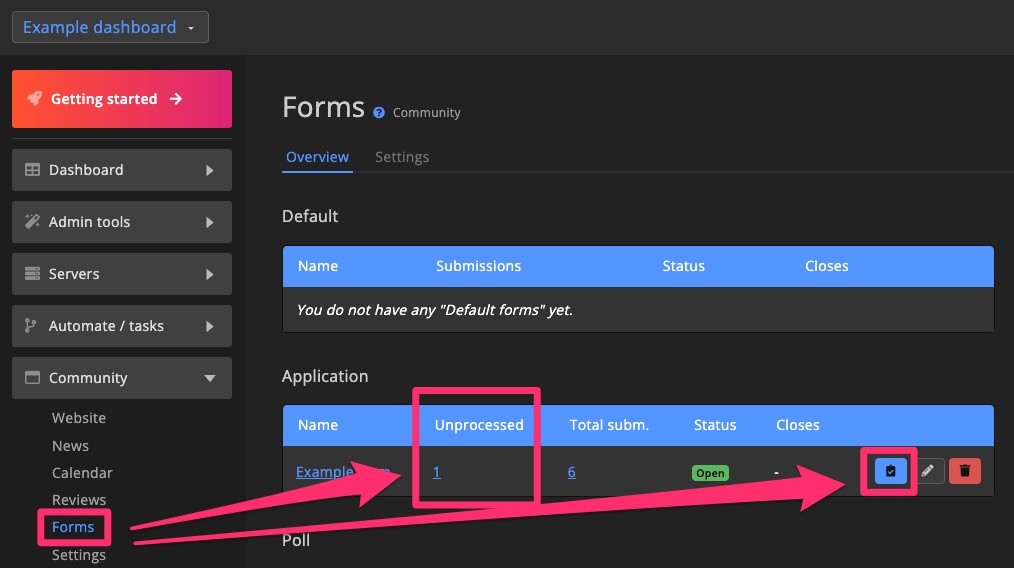Click the blue process submissions clipboard icon

890,471
